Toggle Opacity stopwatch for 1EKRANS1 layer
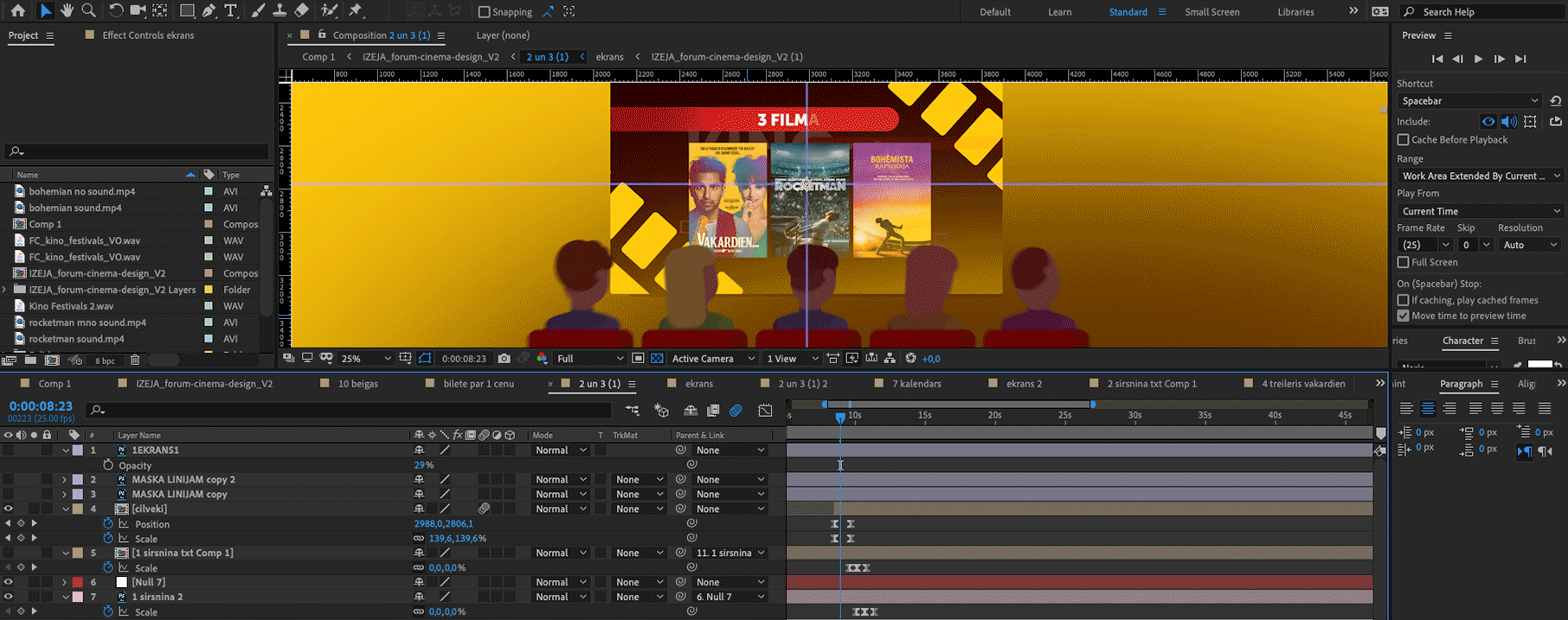Screen dimensions: 1568x620 (108, 465)
